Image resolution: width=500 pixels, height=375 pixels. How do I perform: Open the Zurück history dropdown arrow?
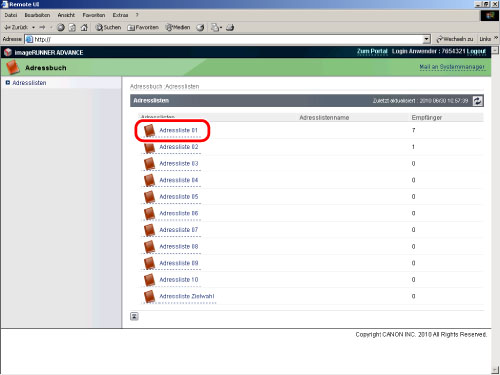click(33, 27)
